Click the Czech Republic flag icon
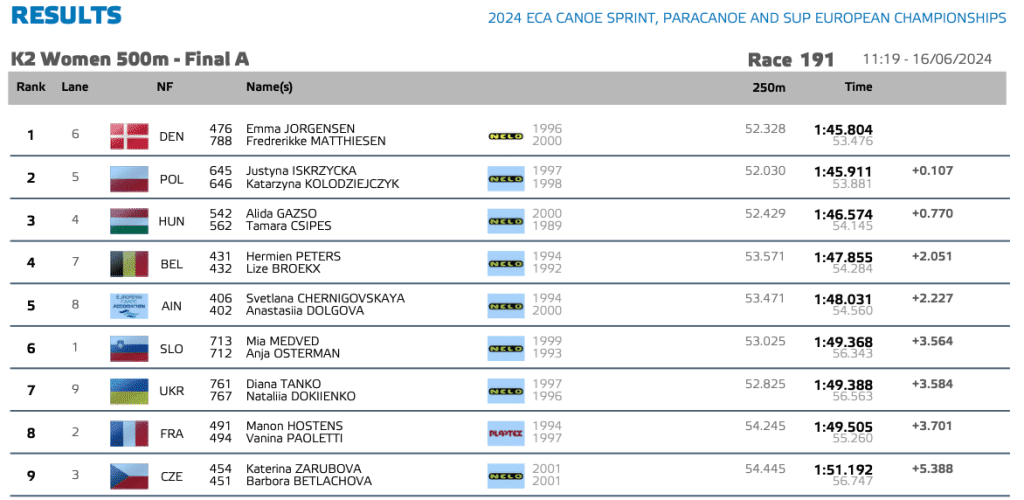 pos(129,476)
